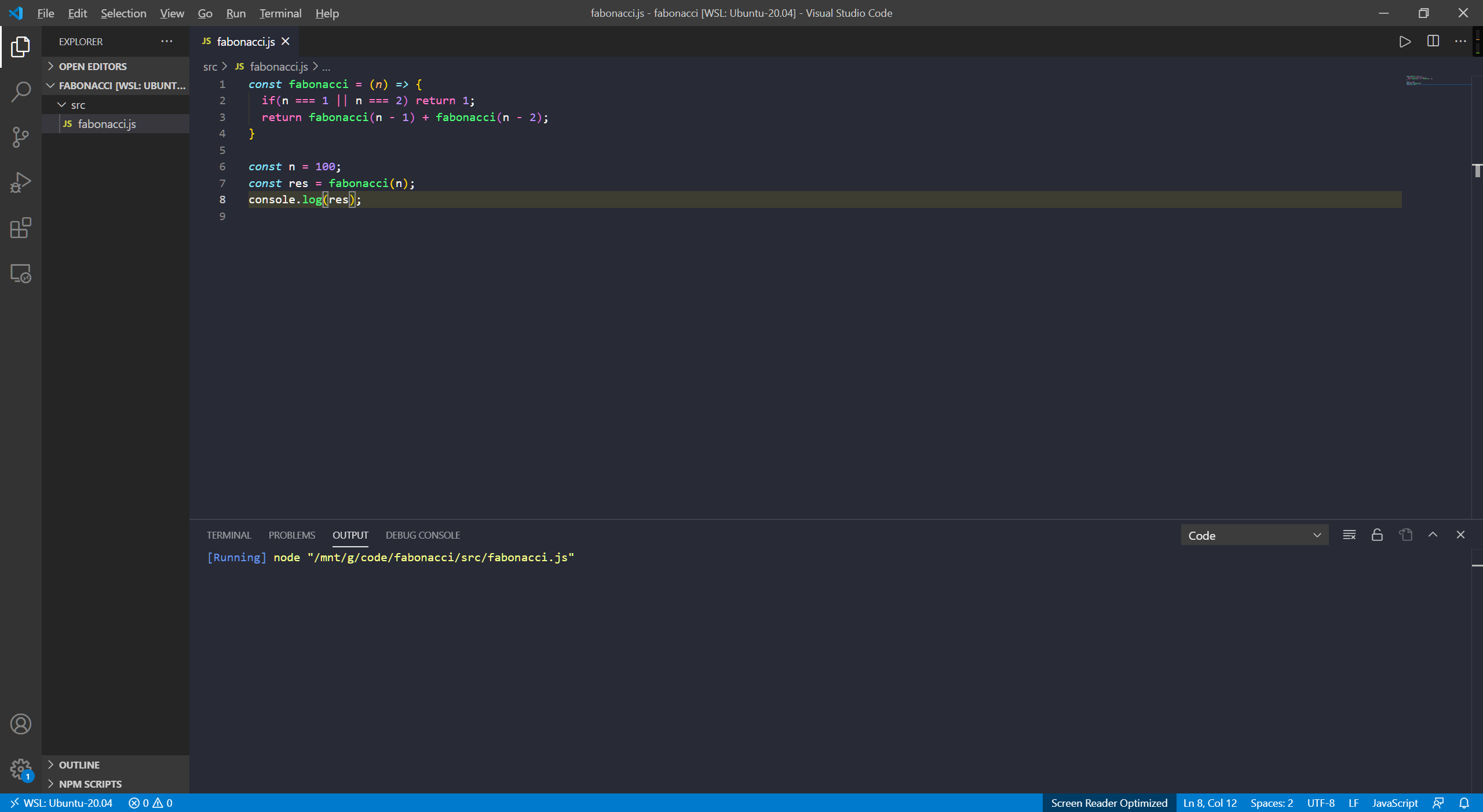The height and width of the screenshot is (812, 1483).
Task: Open the Extensions view
Action: 20,228
